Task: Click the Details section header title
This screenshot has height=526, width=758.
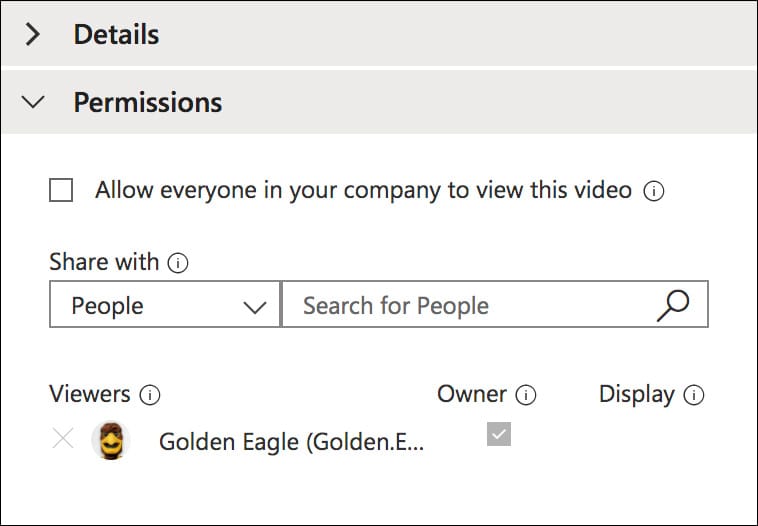Action: (x=116, y=34)
